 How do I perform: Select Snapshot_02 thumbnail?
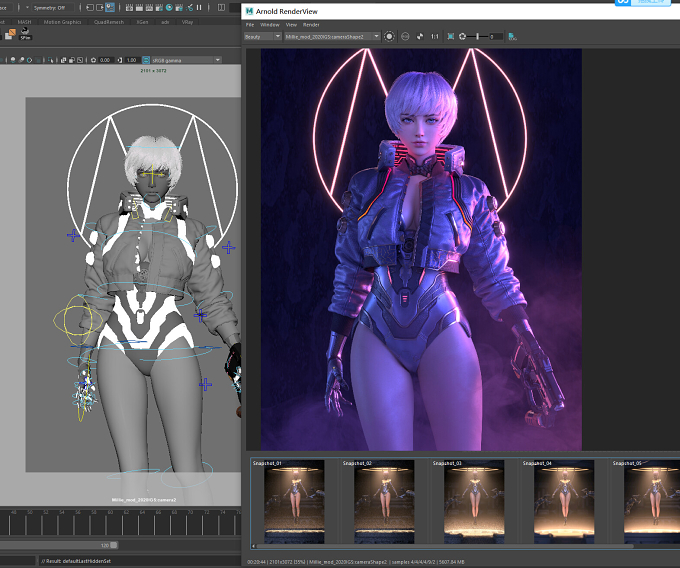tap(384, 502)
